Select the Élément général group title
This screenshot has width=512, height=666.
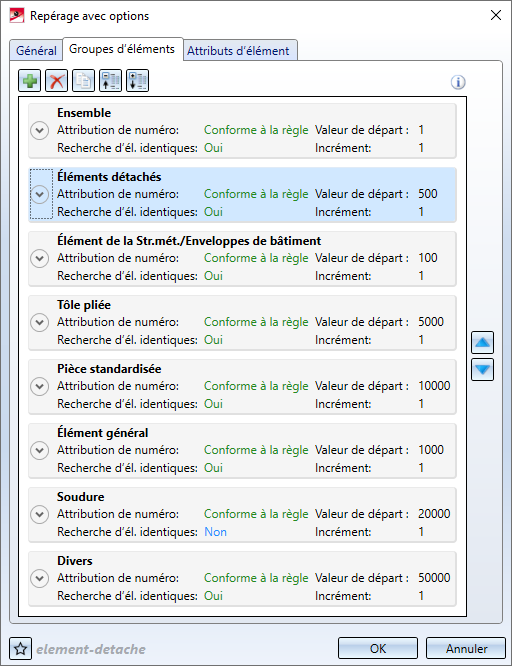103,433
